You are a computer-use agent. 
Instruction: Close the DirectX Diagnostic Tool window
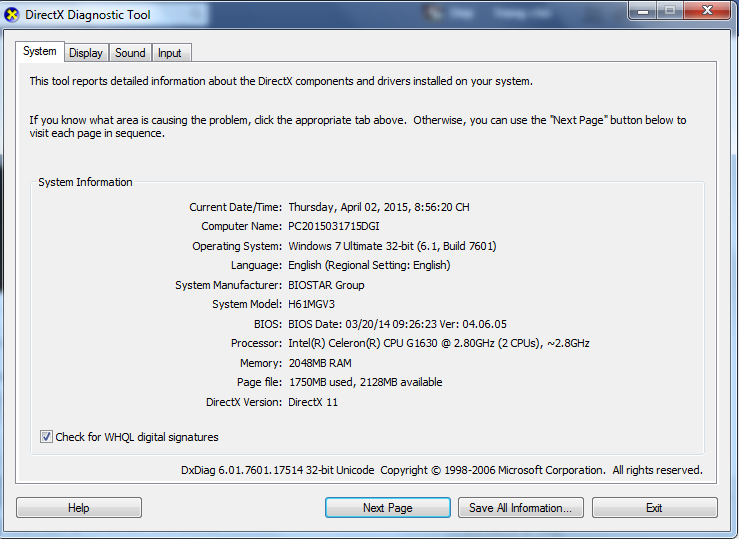pos(707,10)
